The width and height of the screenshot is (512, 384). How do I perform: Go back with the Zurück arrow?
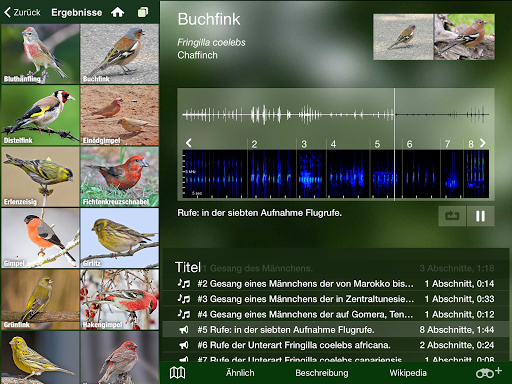pos(22,12)
